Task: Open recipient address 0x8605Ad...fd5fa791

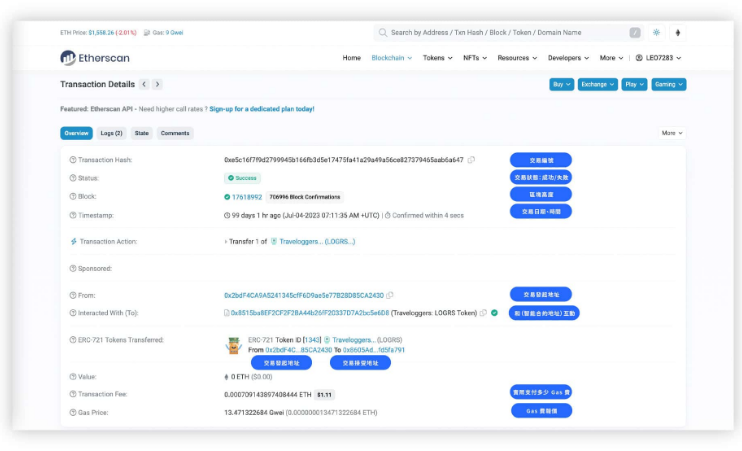Action: click(x=374, y=350)
